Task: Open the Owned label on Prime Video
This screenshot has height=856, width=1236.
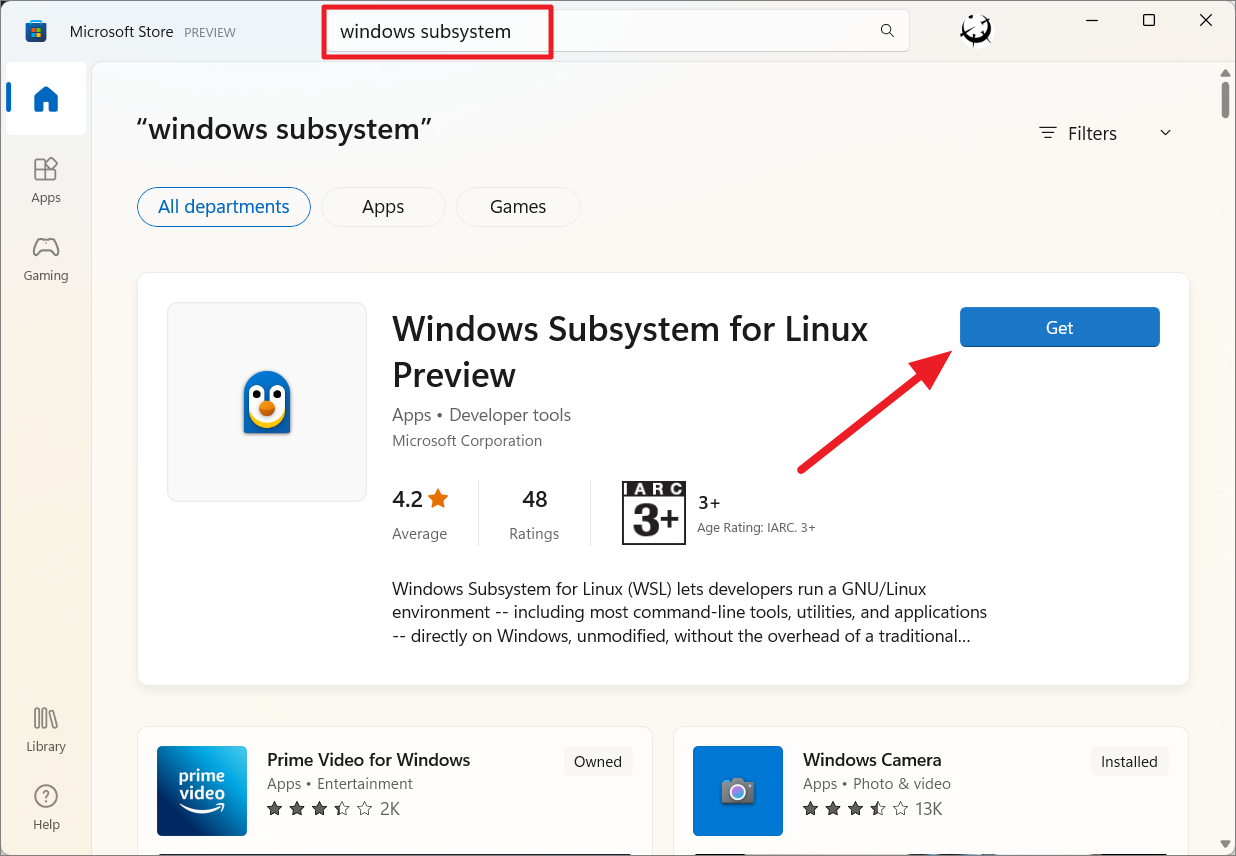Action: coord(598,761)
